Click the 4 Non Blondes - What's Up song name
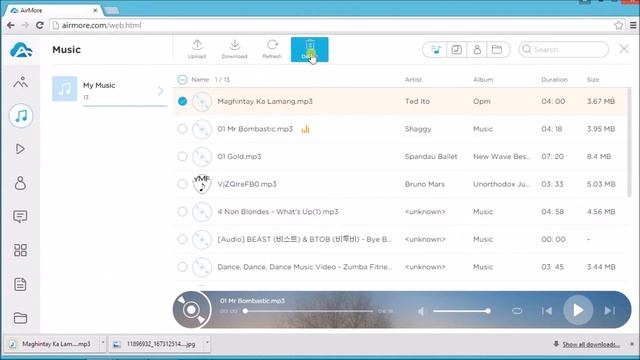This screenshot has height=360, width=640. 278,212
